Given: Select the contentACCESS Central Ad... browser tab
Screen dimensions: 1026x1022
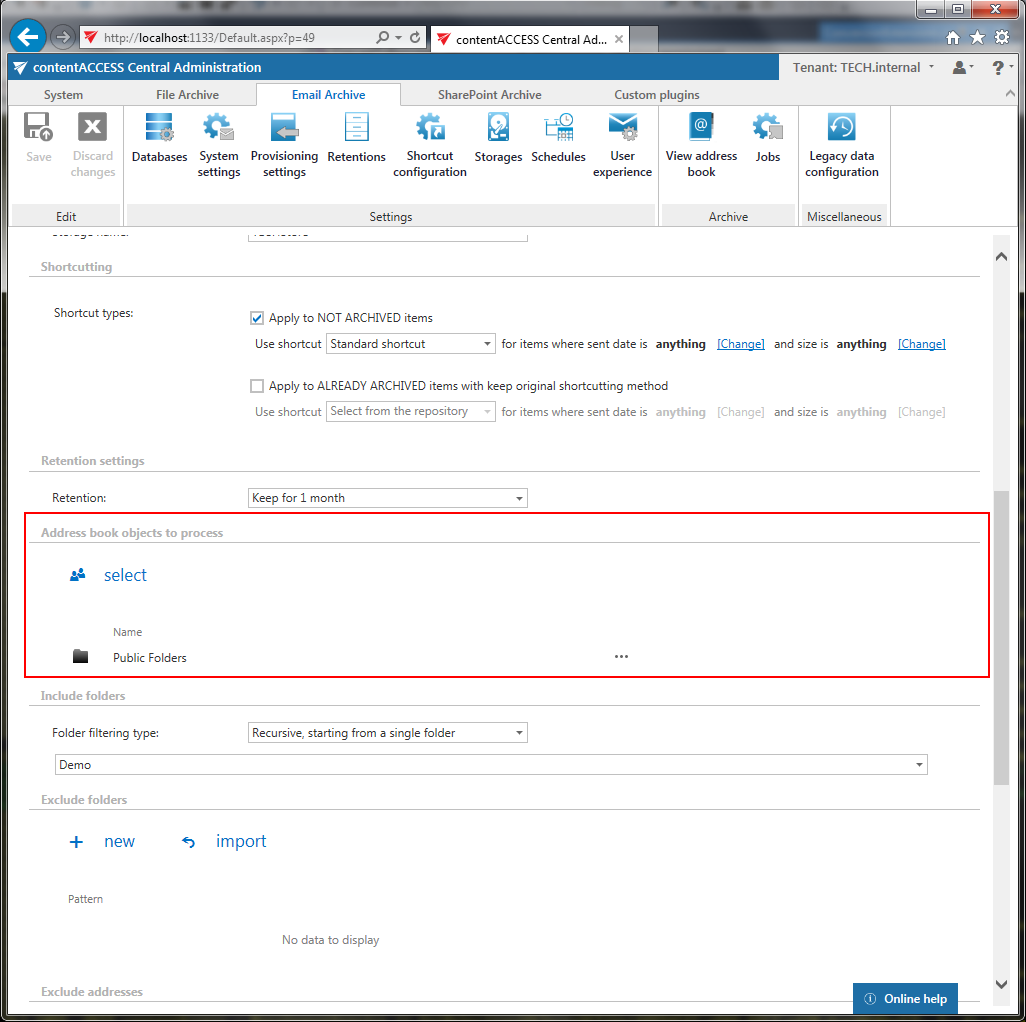Looking at the screenshot, I should (529, 39).
